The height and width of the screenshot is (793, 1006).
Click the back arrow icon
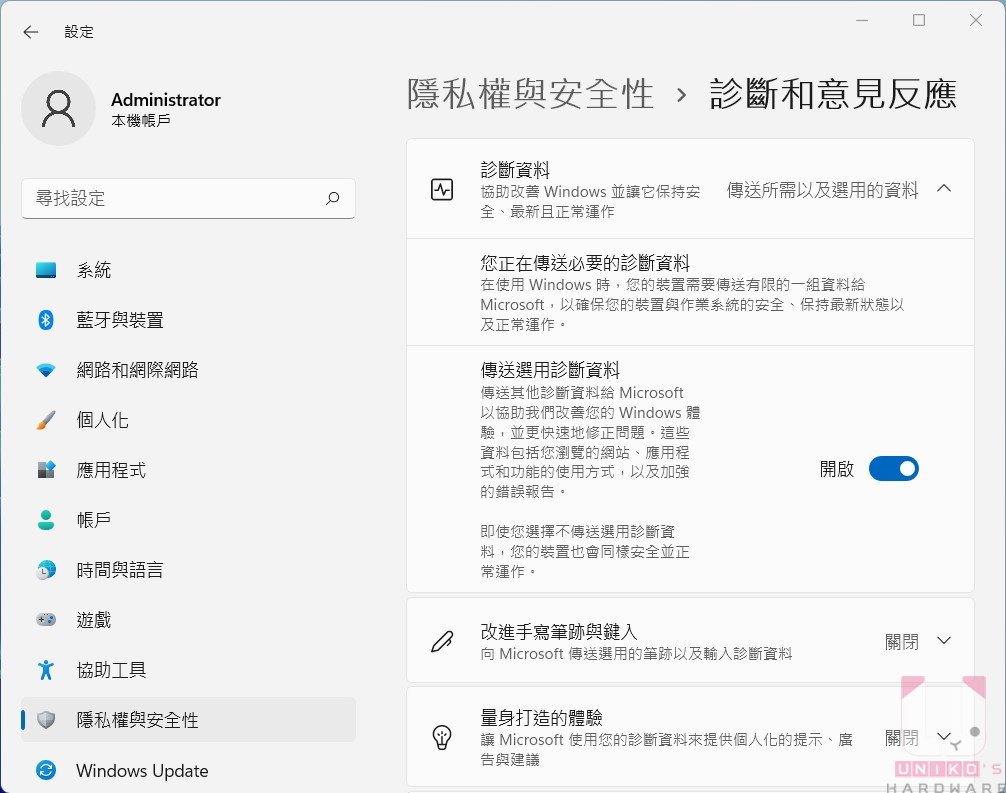point(30,32)
